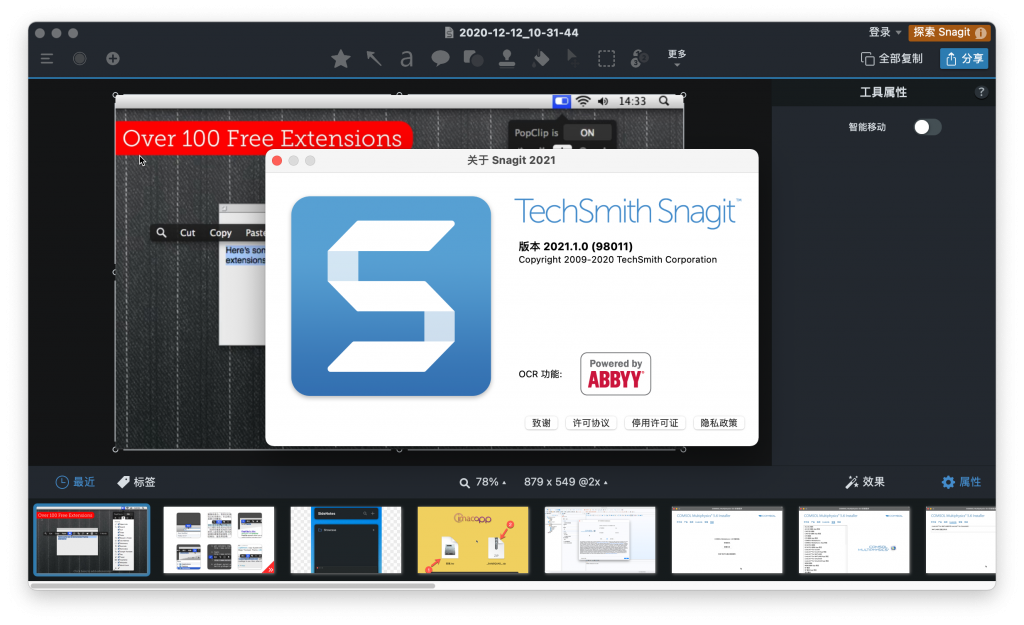Open the 属性 properties panel
This screenshot has width=1024, height=625.
point(961,482)
